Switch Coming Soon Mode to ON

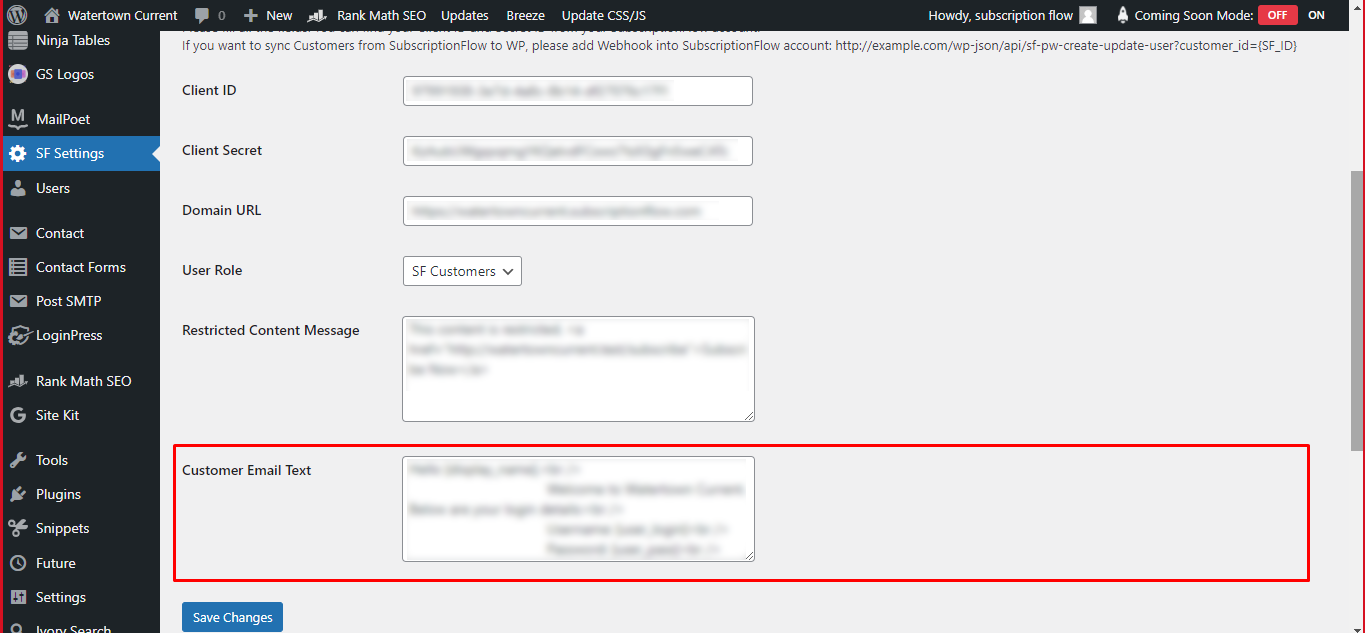point(1316,15)
